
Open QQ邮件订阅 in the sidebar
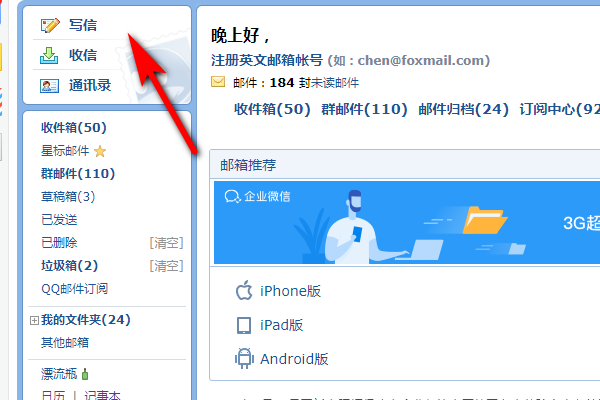[x=75, y=289]
